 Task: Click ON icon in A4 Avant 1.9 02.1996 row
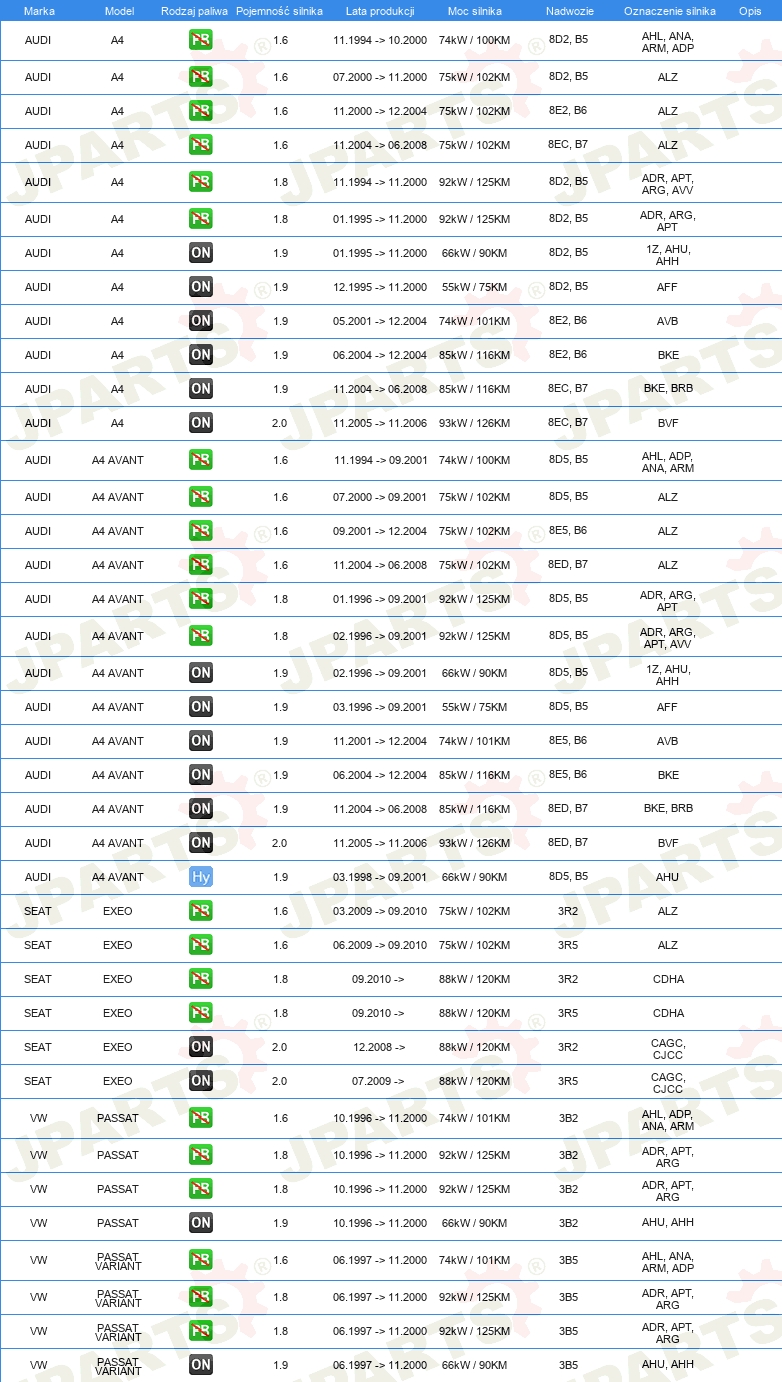coord(201,673)
